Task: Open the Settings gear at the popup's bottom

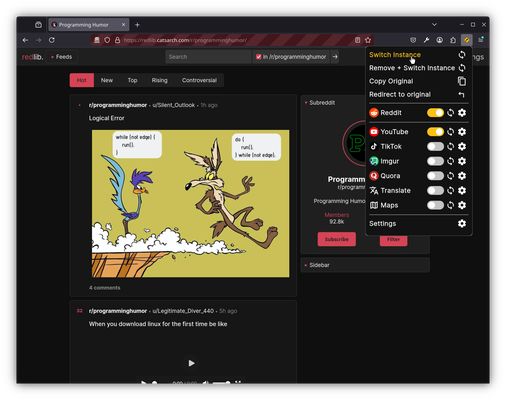Action: 462,223
